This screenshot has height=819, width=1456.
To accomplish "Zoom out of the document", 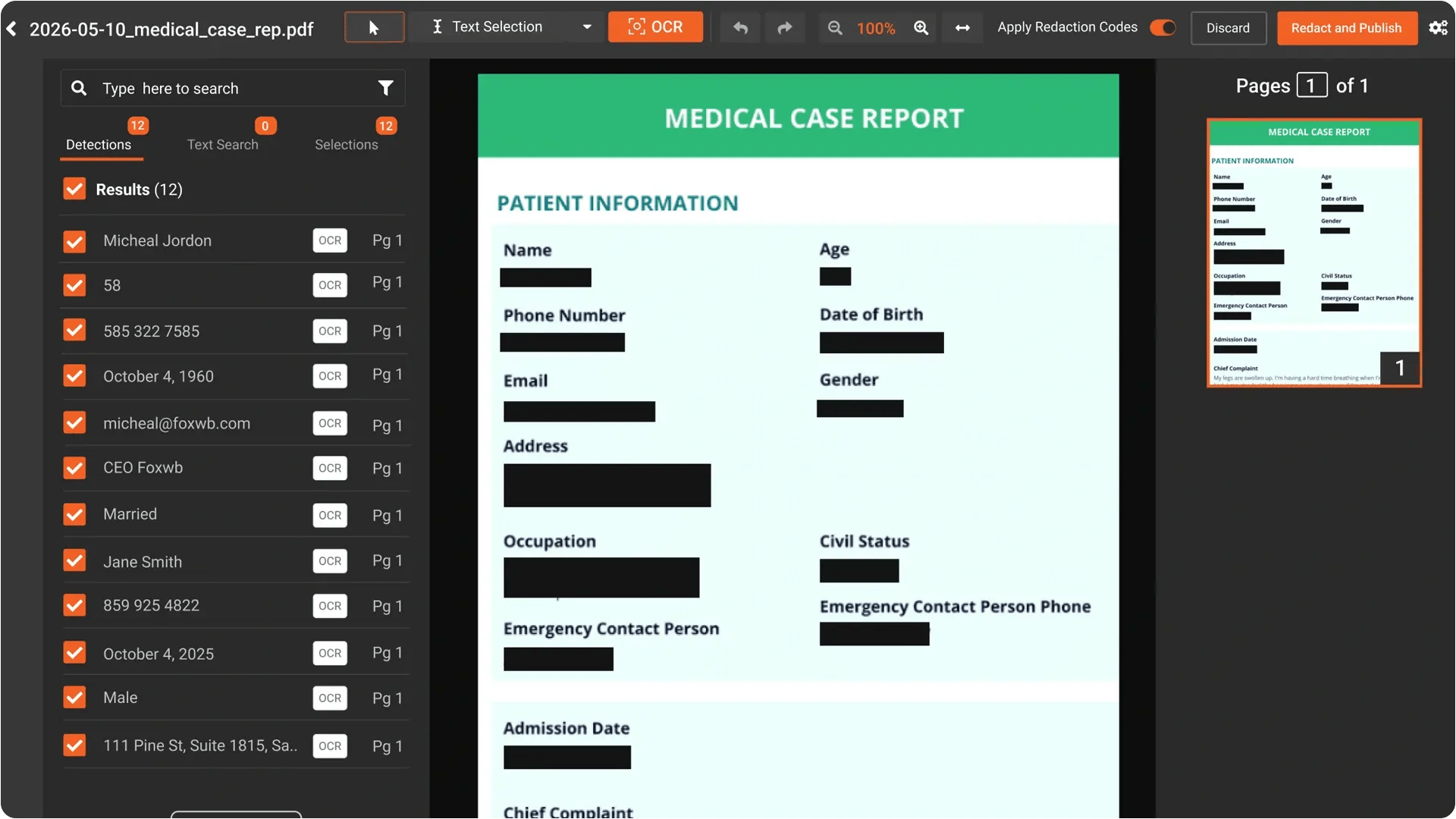I will [835, 28].
